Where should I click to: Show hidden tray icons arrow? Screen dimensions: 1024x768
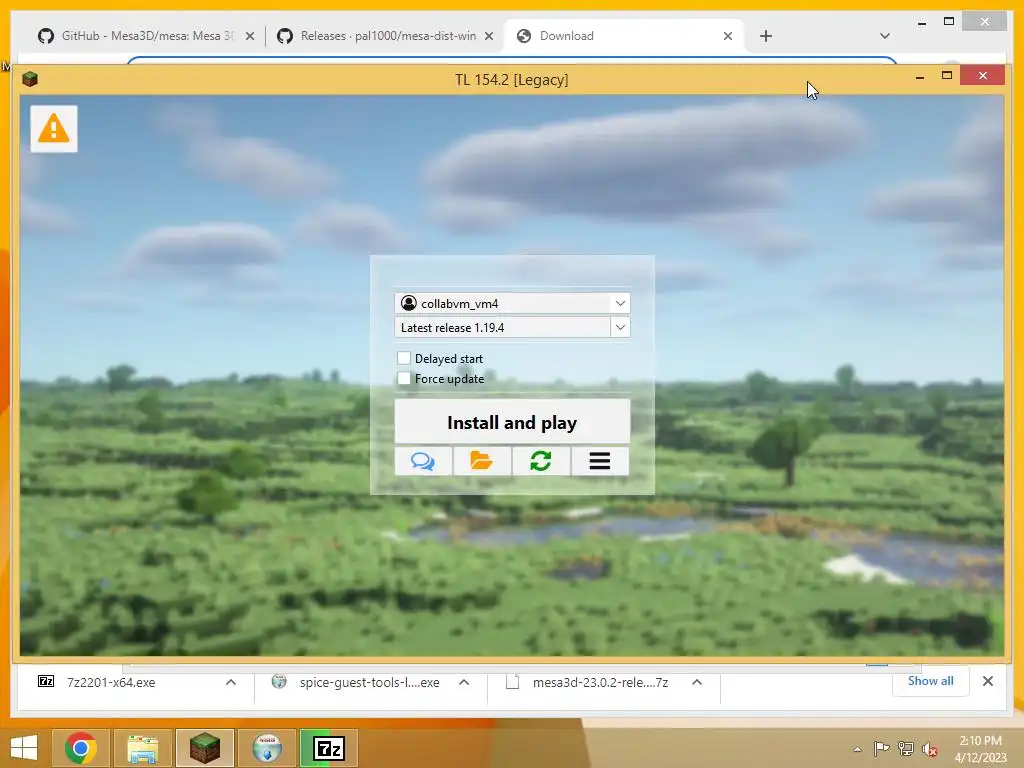tap(857, 749)
